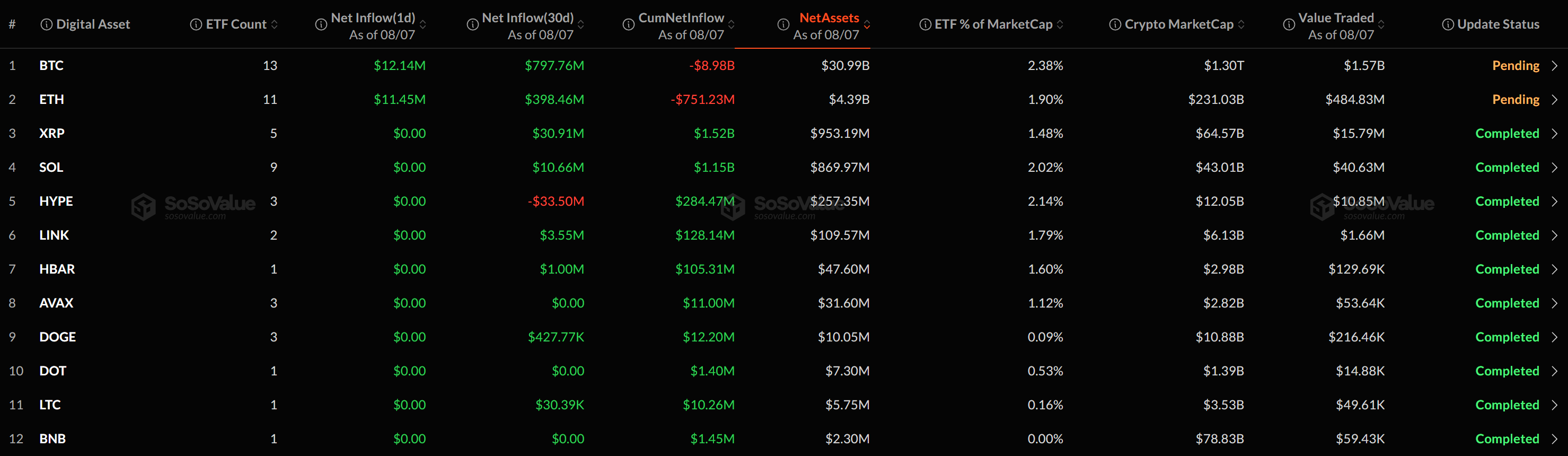Image resolution: width=1568 pixels, height=456 pixels.
Task: Select the DOT asset name
Action: (x=53, y=371)
